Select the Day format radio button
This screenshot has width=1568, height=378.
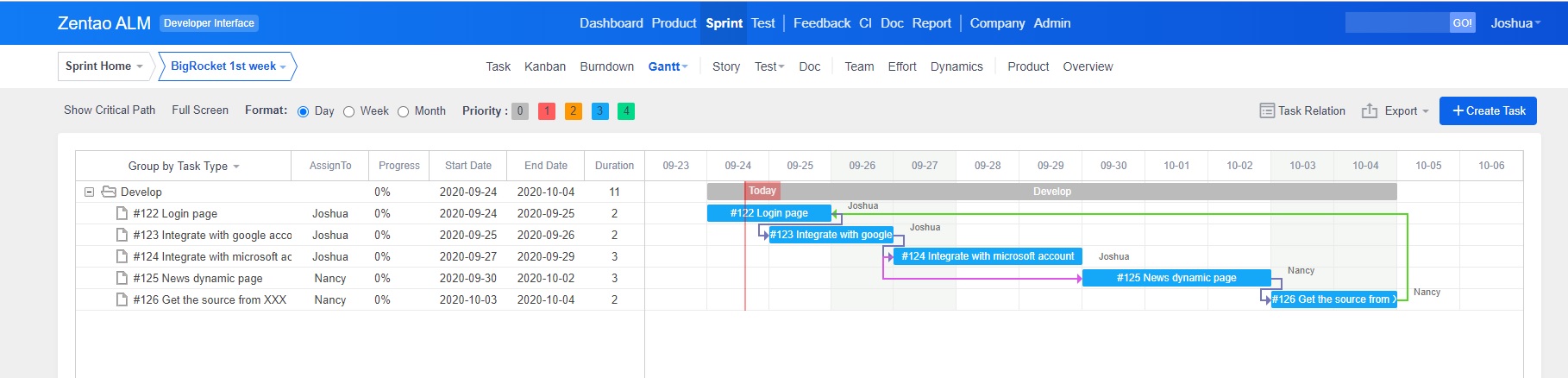[x=303, y=111]
